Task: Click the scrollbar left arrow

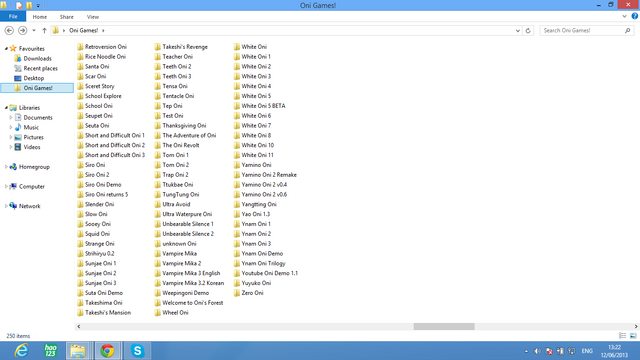Action: (79, 327)
